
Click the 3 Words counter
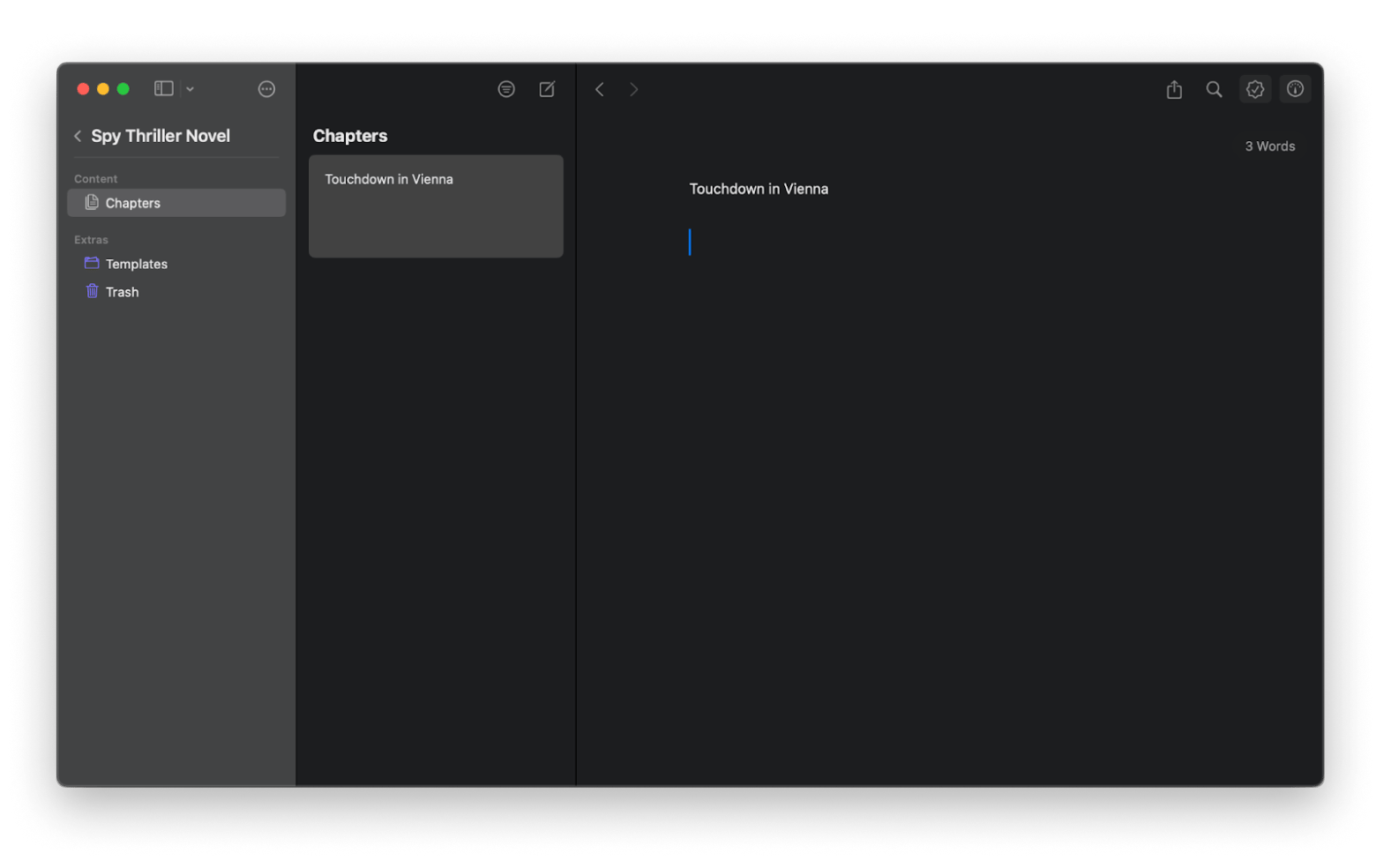pos(1269,146)
